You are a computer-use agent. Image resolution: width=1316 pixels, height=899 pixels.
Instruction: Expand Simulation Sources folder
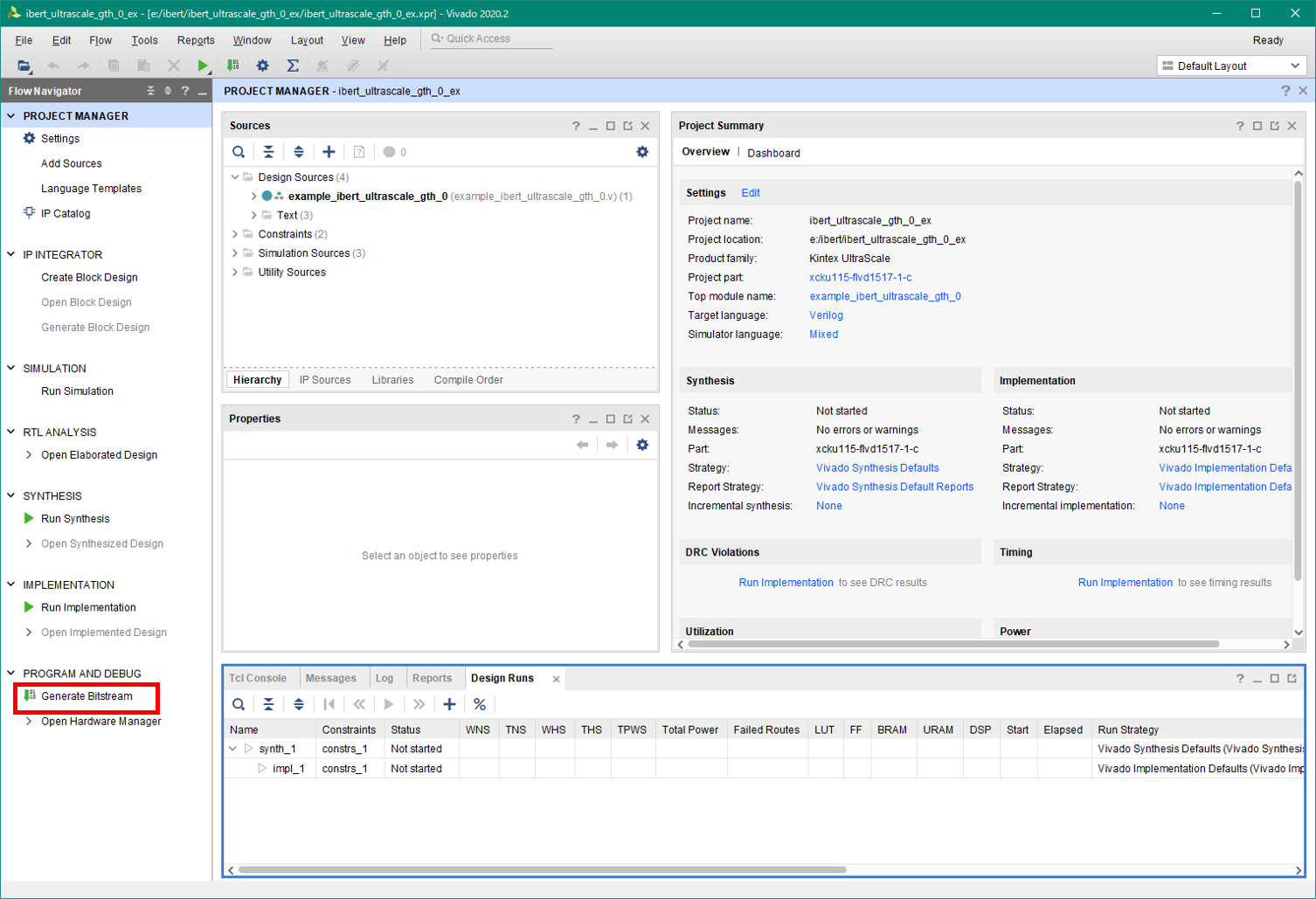click(235, 253)
